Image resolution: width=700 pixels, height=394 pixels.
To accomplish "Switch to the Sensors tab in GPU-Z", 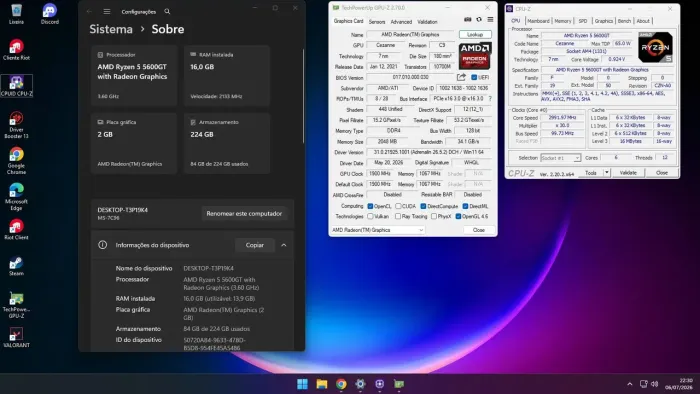I will click(x=377, y=21).
